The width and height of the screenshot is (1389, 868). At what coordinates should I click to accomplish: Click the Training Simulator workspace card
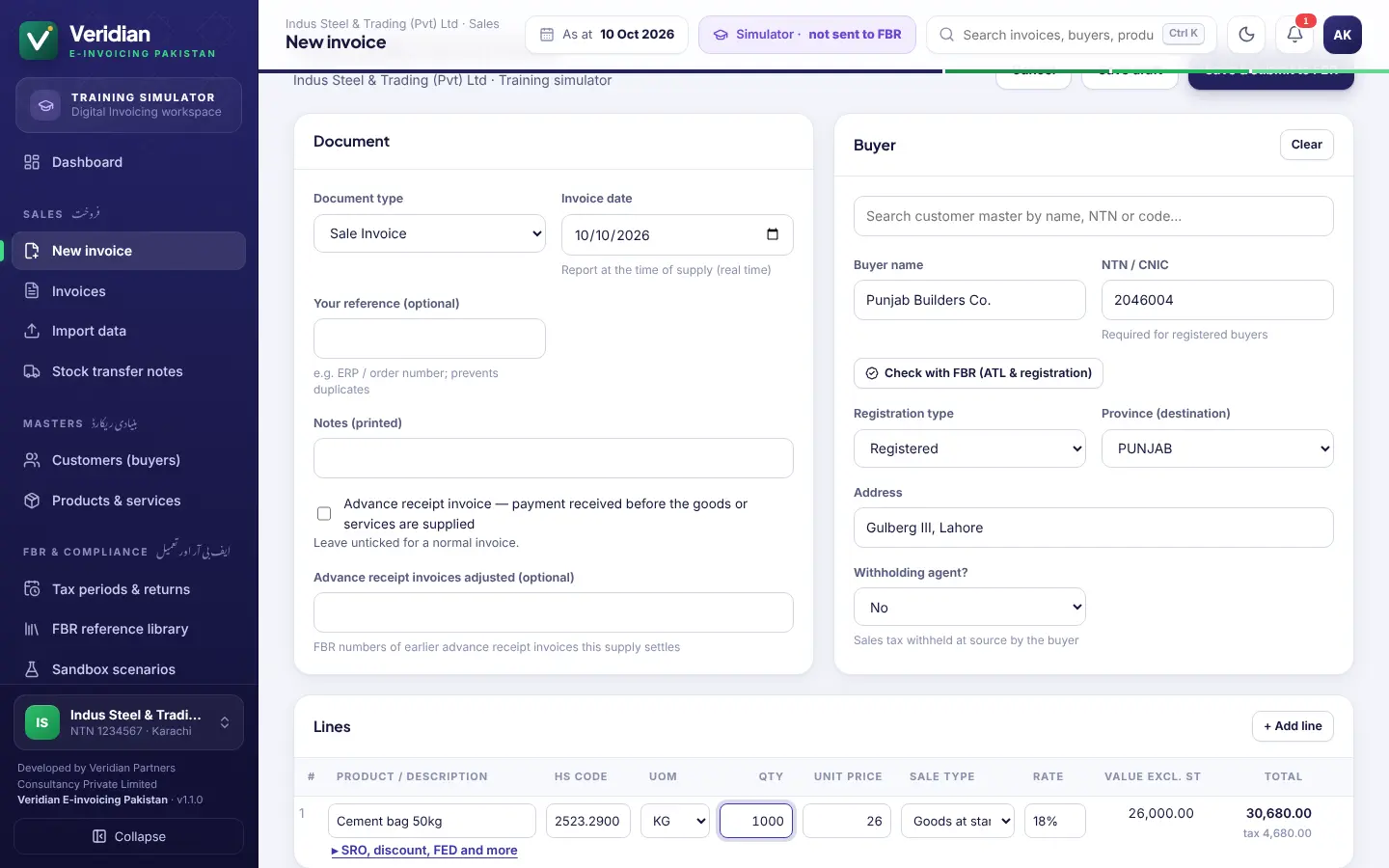click(x=128, y=105)
